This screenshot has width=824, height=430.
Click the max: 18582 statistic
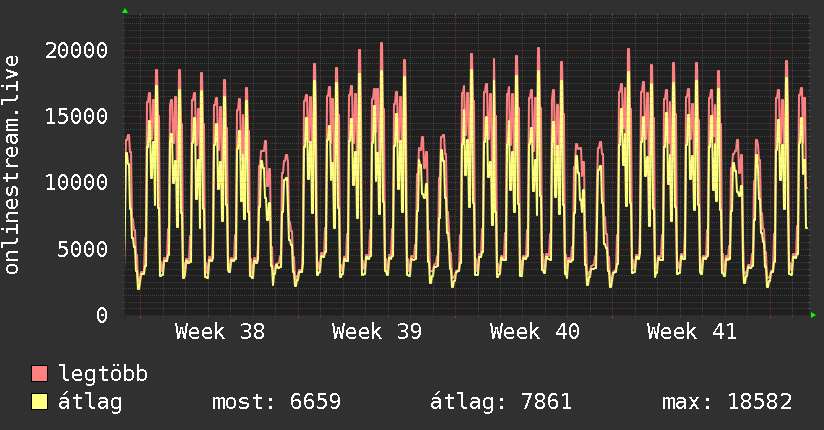click(x=727, y=402)
